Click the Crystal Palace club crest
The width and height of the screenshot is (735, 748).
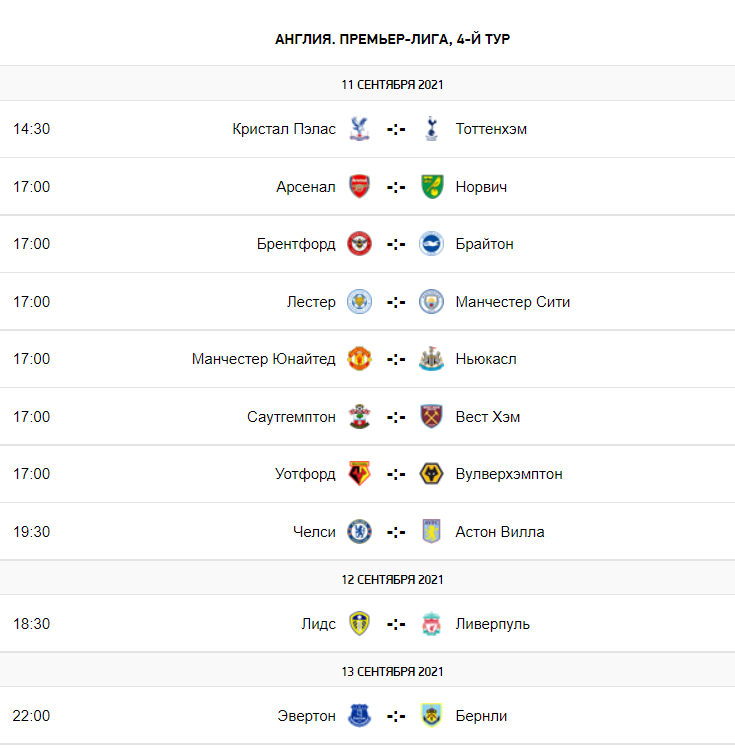[360, 129]
